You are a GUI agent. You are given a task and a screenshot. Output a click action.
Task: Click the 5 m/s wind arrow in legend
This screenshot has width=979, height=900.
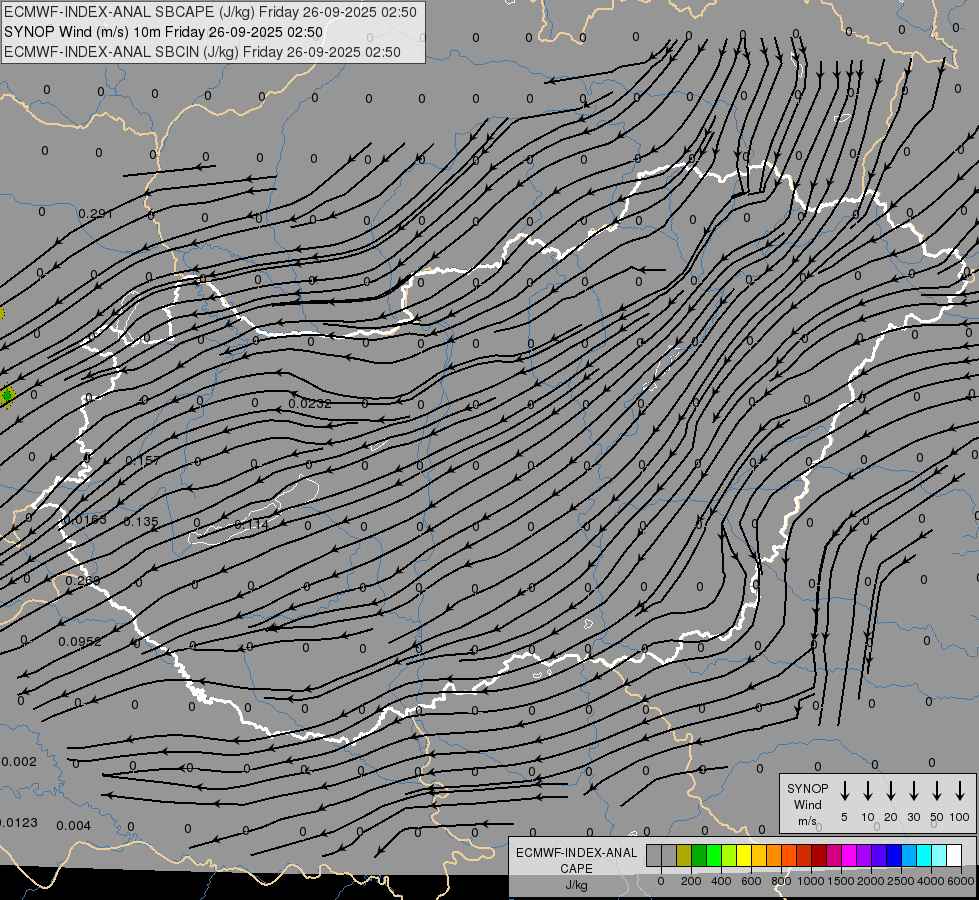click(844, 791)
